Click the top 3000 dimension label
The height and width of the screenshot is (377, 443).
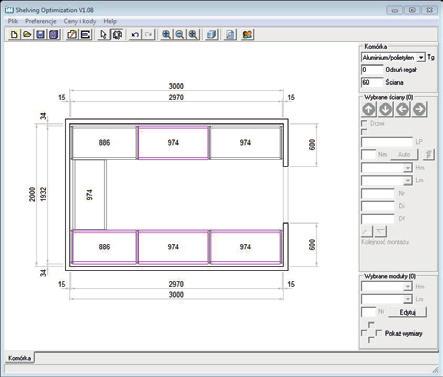click(x=176, y=86)
